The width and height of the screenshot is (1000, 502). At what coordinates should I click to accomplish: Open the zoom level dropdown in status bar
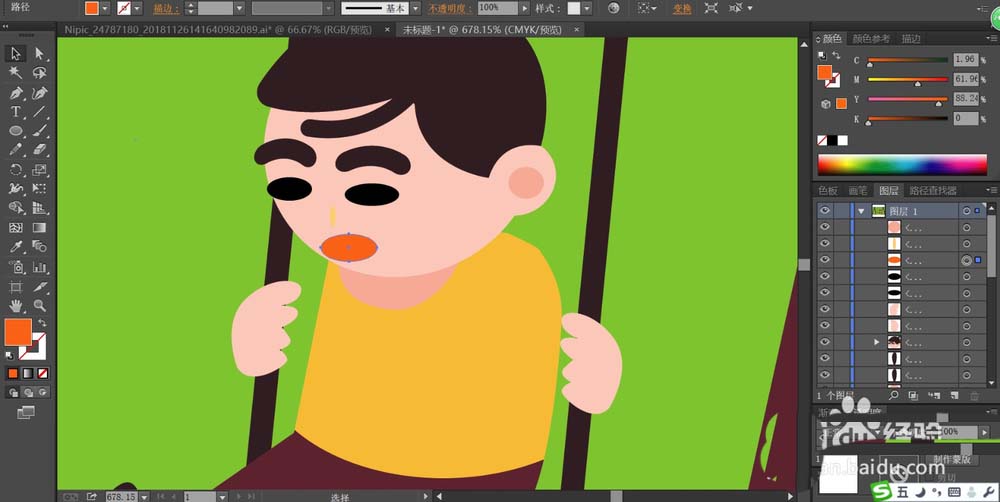(x=144, y=496)
